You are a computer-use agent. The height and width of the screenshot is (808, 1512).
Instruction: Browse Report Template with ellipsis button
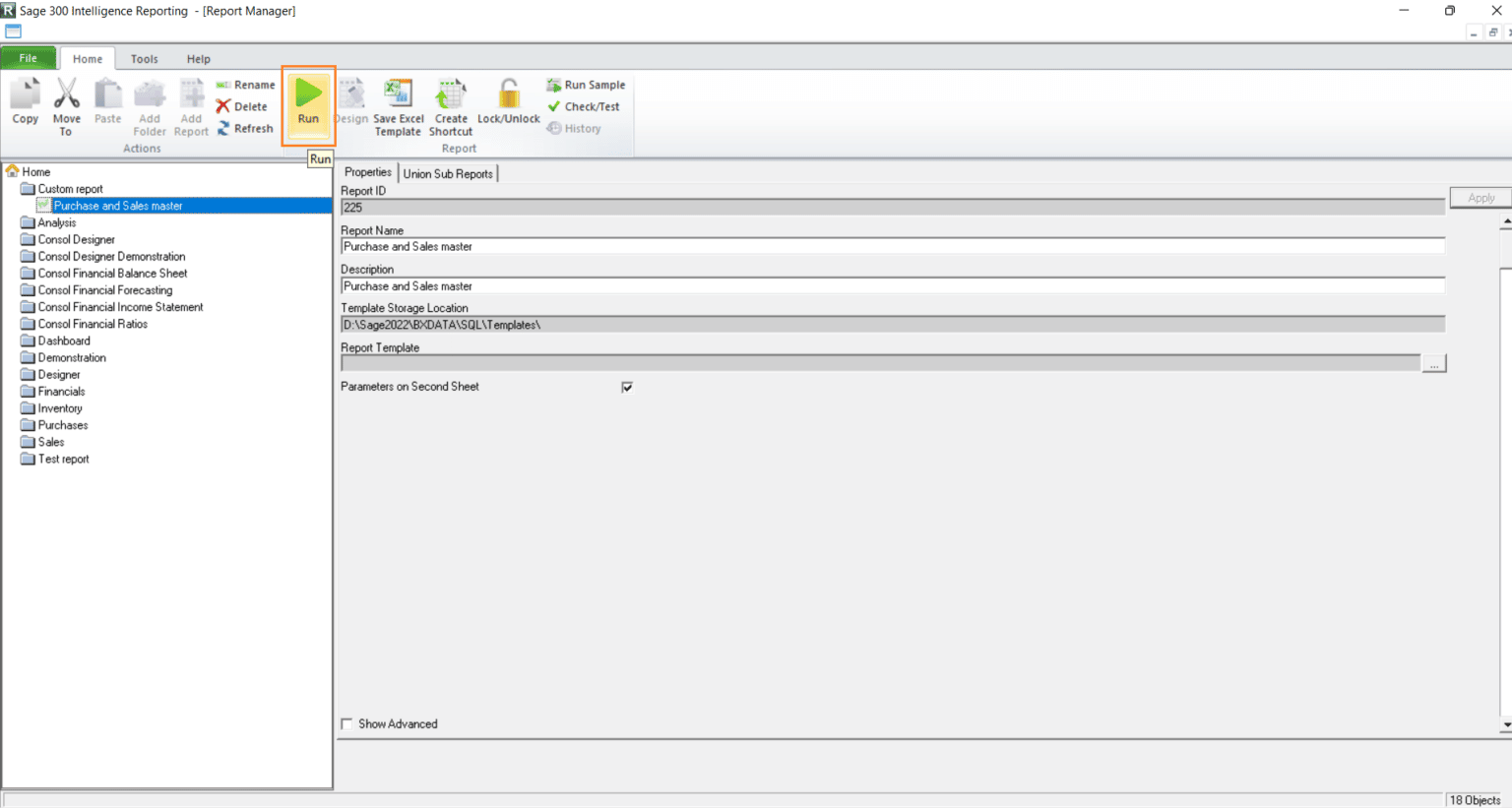tap(1434, 362)
